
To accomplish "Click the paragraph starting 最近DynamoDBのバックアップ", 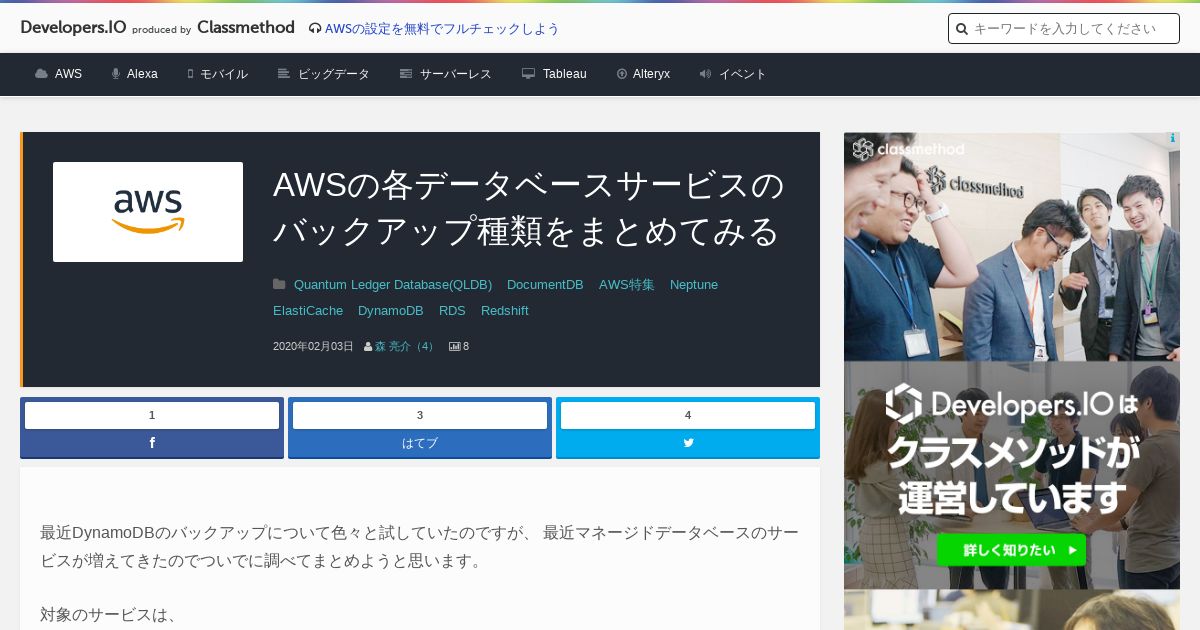I will click(419, 546).
